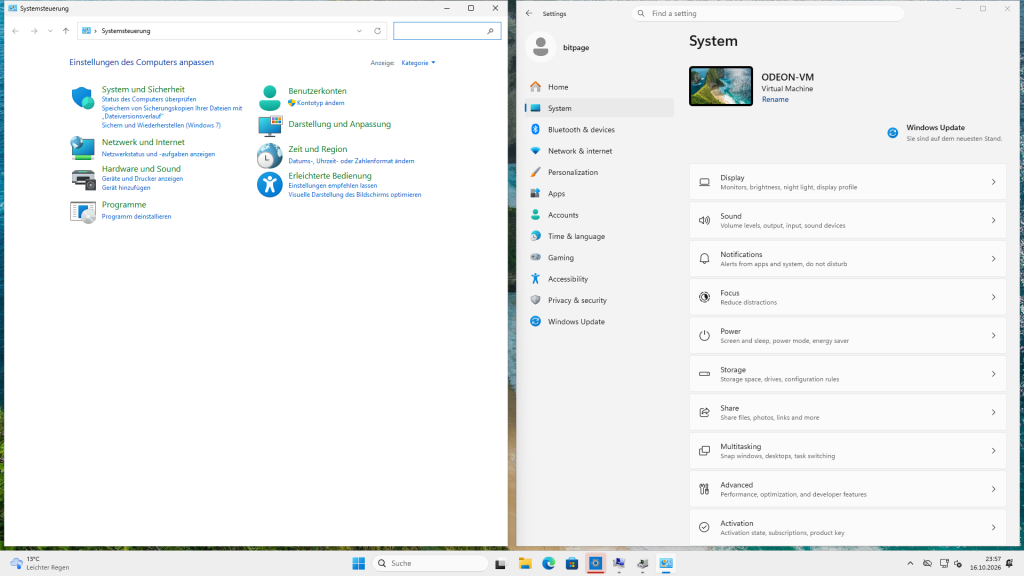Click the Hardware und Sound printer icon
The width and height of the screenshot is (1024, 576).
(x=83, y=179)
